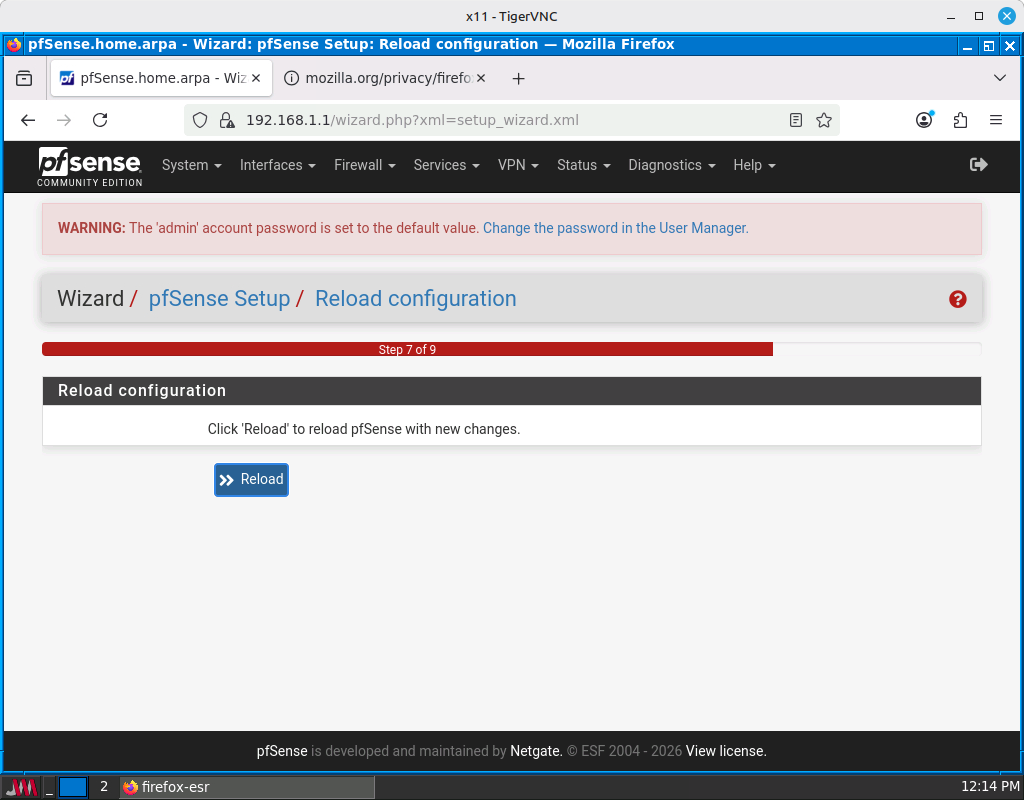Open Firefox account profile icon

pyautogui.click(x=924, y=120)
